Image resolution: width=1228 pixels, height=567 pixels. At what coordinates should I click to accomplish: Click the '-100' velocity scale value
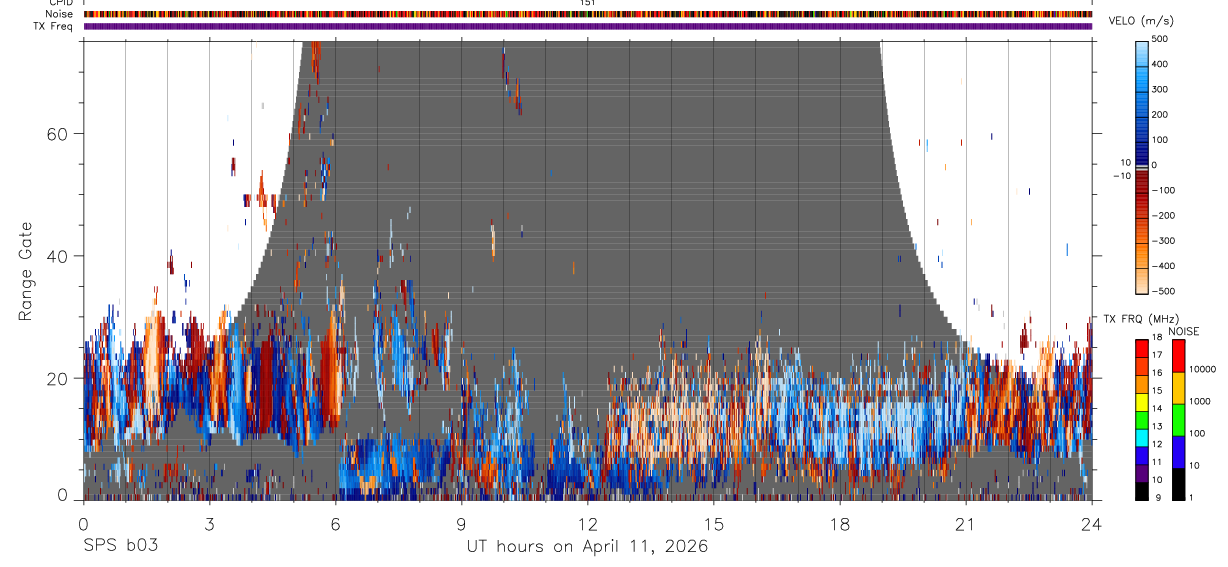coord(1166,190)
